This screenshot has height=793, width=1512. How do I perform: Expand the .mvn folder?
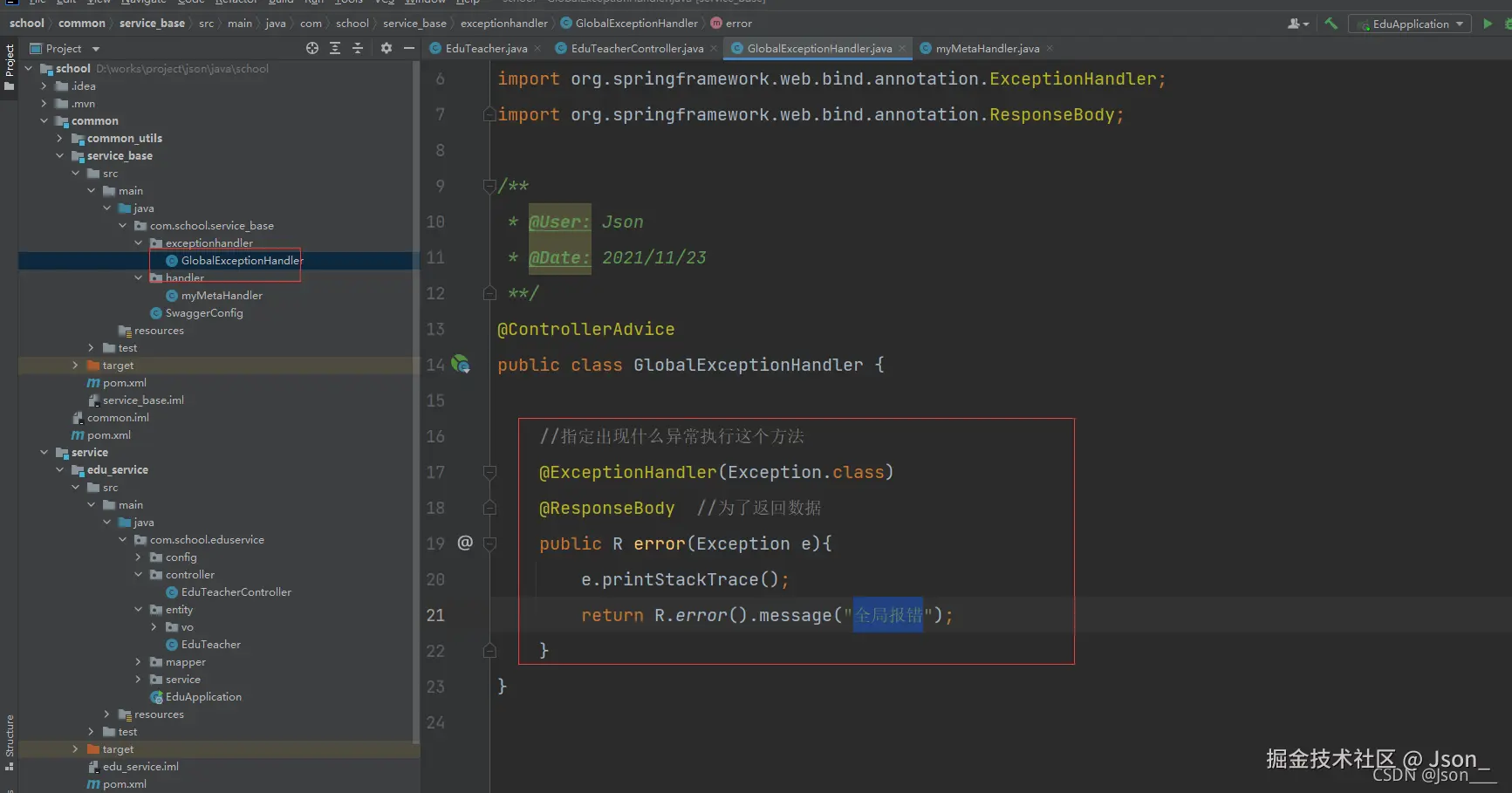[x=44, y=104]
